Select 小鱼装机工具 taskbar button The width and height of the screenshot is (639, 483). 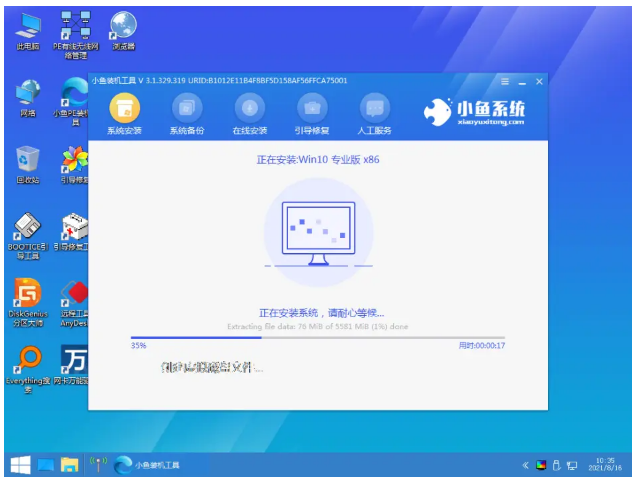coord(146,465)
